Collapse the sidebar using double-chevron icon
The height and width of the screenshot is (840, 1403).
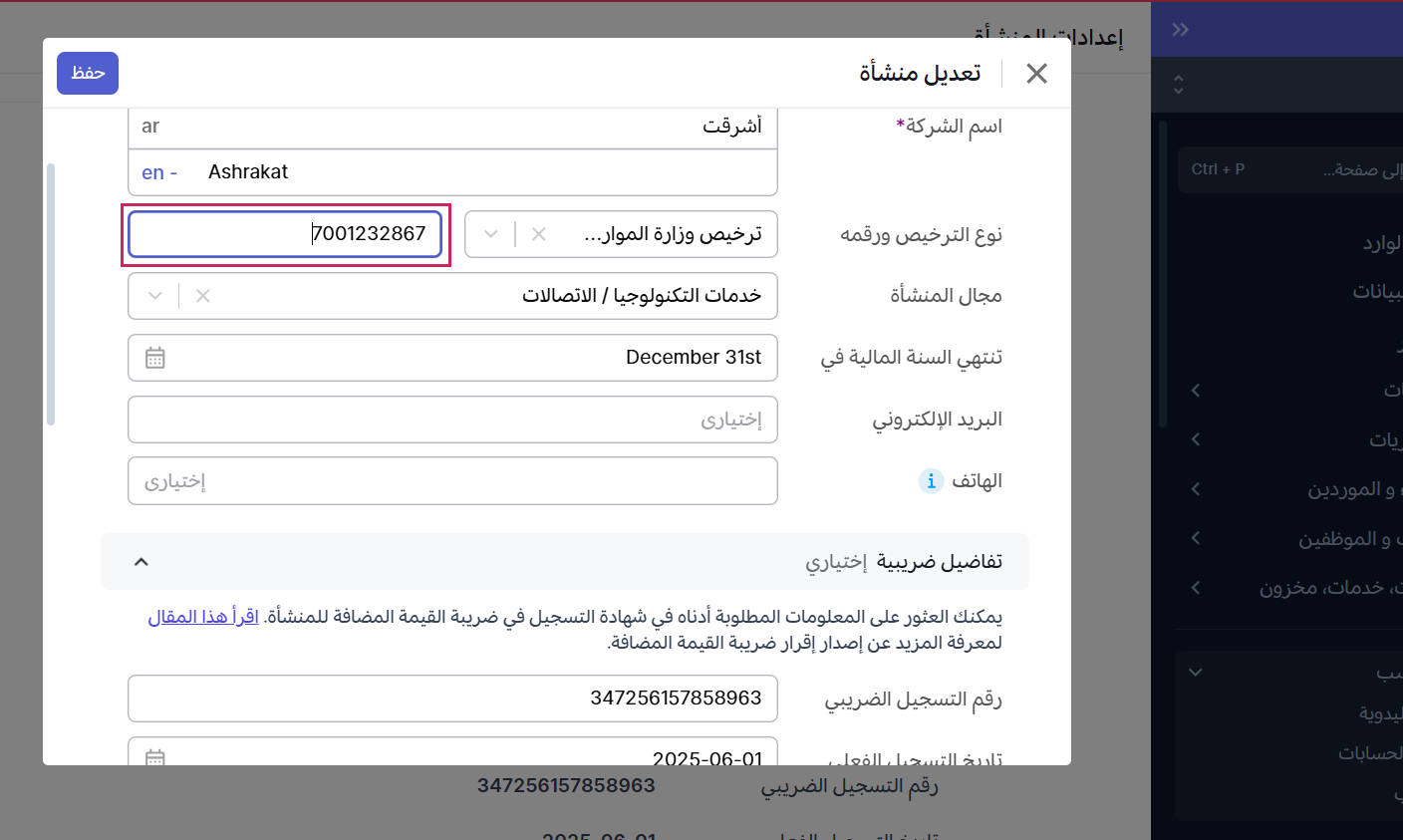[x=1180, y=30]
